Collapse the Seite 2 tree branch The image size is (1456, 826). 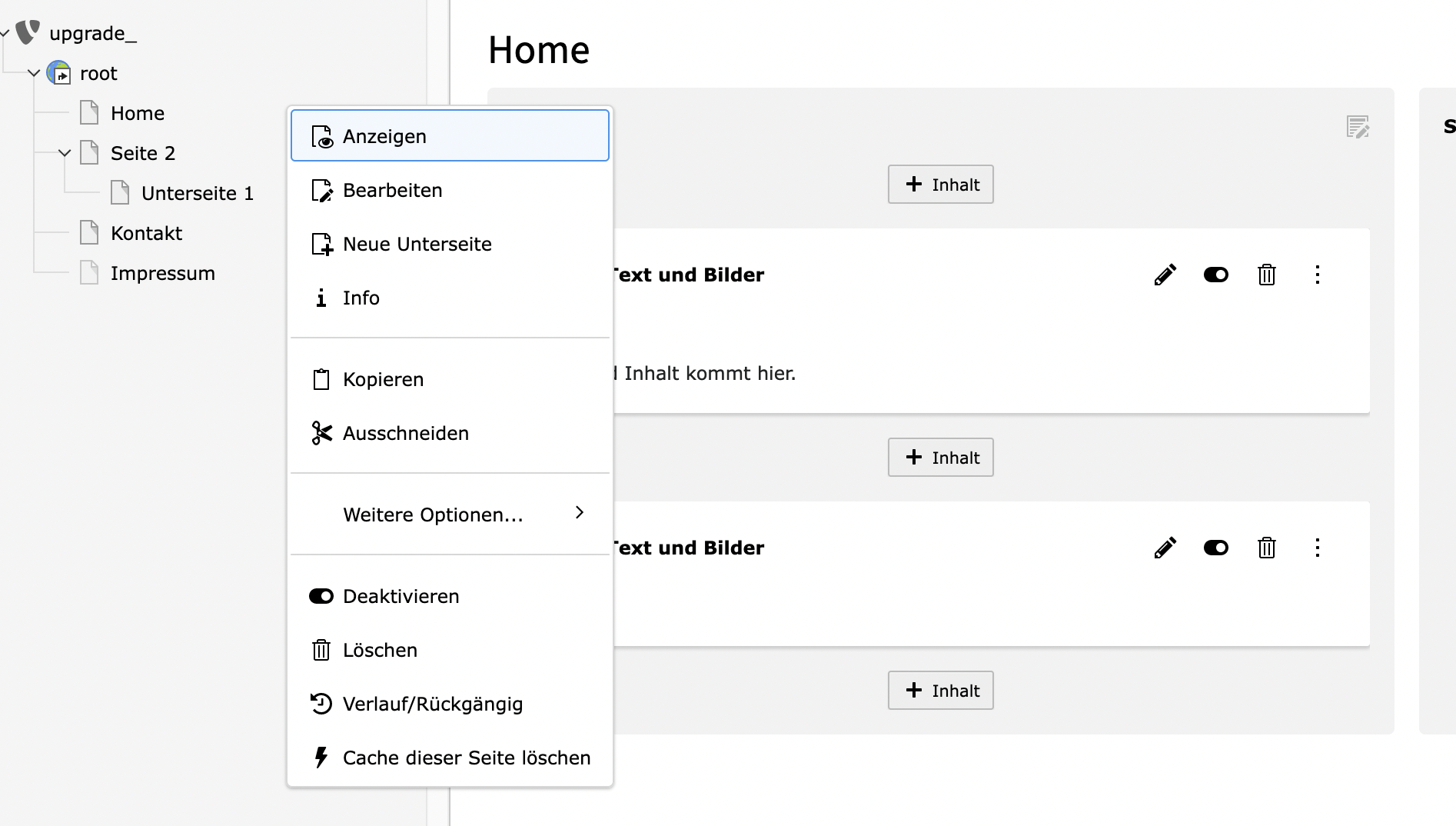pos(65,153)
